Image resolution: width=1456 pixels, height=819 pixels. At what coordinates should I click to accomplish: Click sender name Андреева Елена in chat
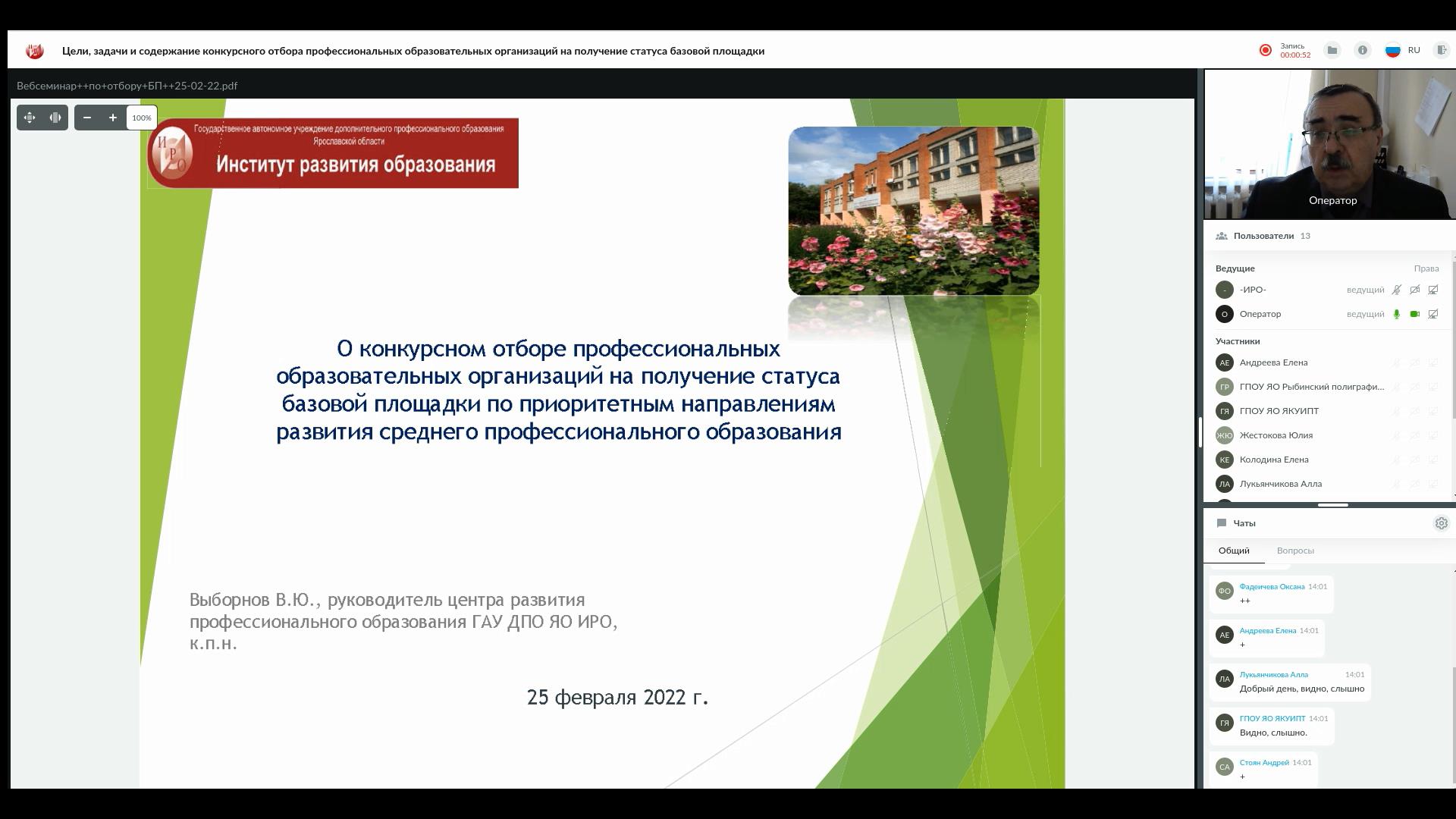(1267, 631)
